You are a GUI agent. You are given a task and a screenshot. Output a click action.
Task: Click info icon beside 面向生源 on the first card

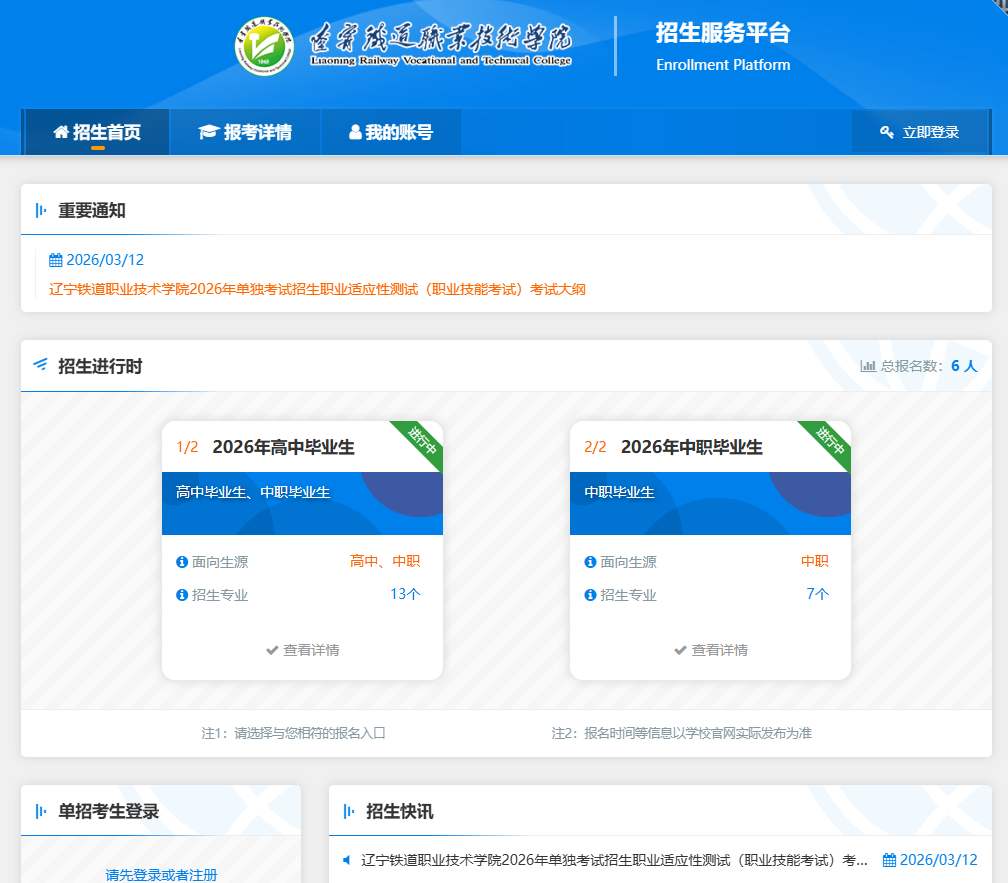pos(182,562)
